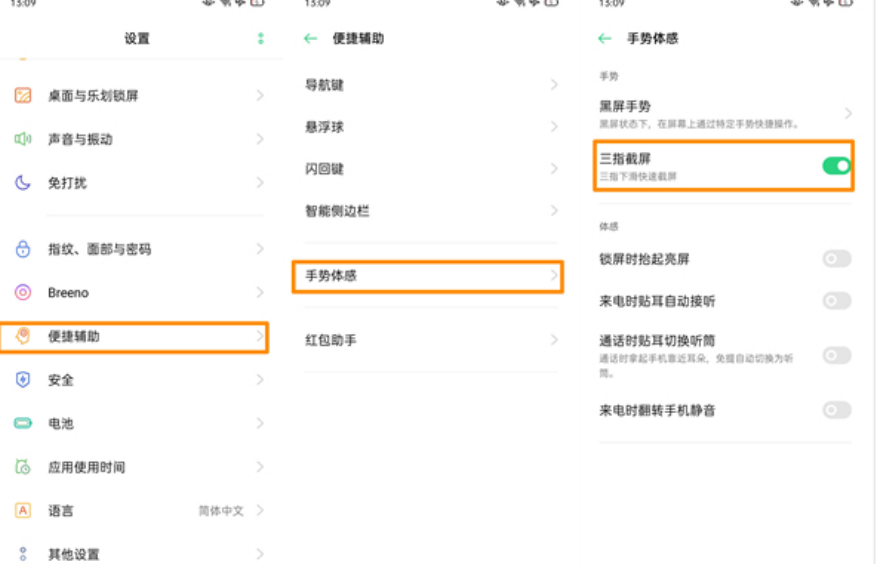Tap the 声音与振动 speaker icon
Image resolution: width=885 pixels, height=564 pixels.
click(23, 139)
